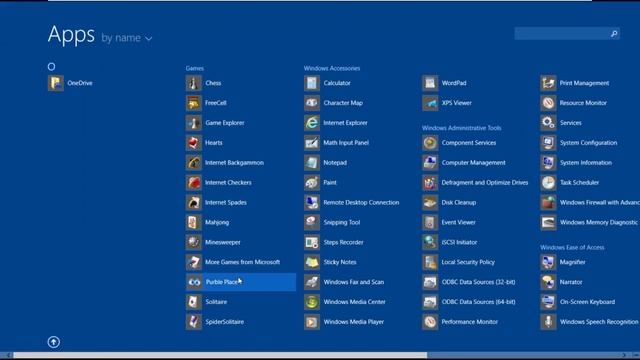Launch Windows Media Player icon

(x=312, y=322)
